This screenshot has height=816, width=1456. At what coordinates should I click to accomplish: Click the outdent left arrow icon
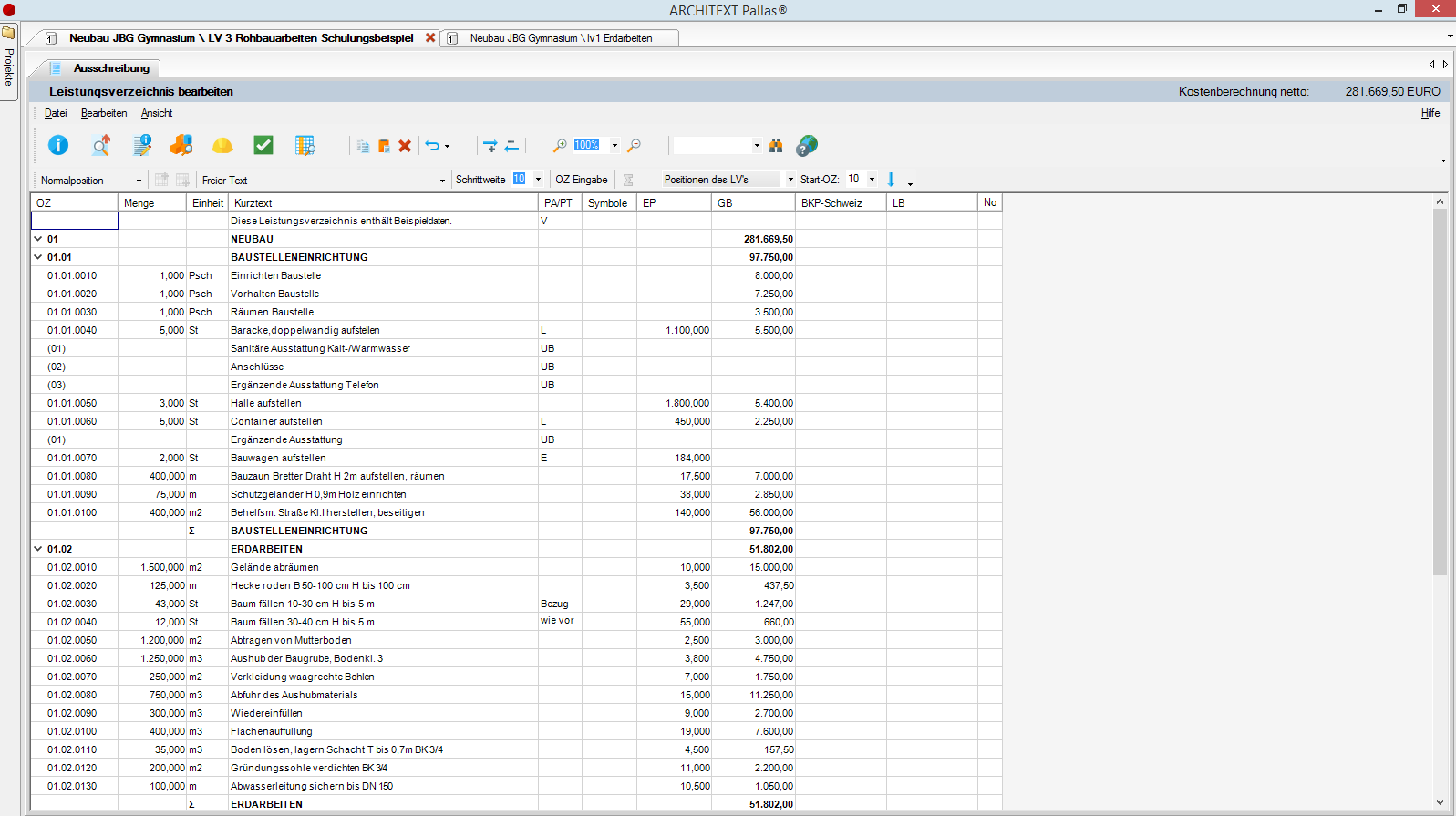[x=511, y=146]
